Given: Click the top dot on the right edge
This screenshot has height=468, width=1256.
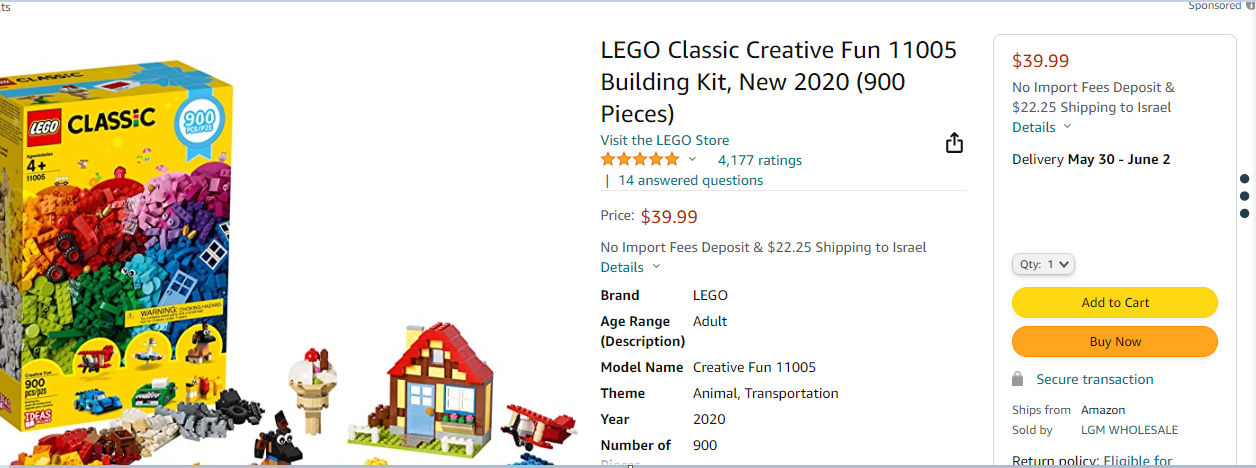Looking at the screenshot, I should (x=1244, y=179).
